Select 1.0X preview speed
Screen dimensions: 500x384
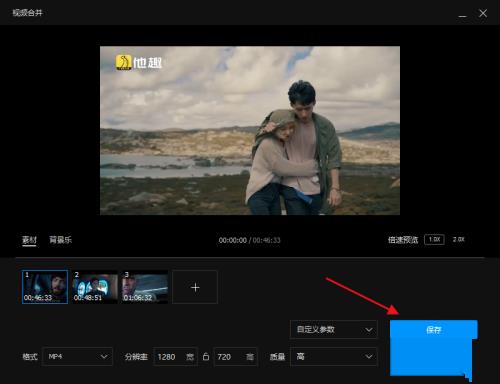[x=434, y=239]
